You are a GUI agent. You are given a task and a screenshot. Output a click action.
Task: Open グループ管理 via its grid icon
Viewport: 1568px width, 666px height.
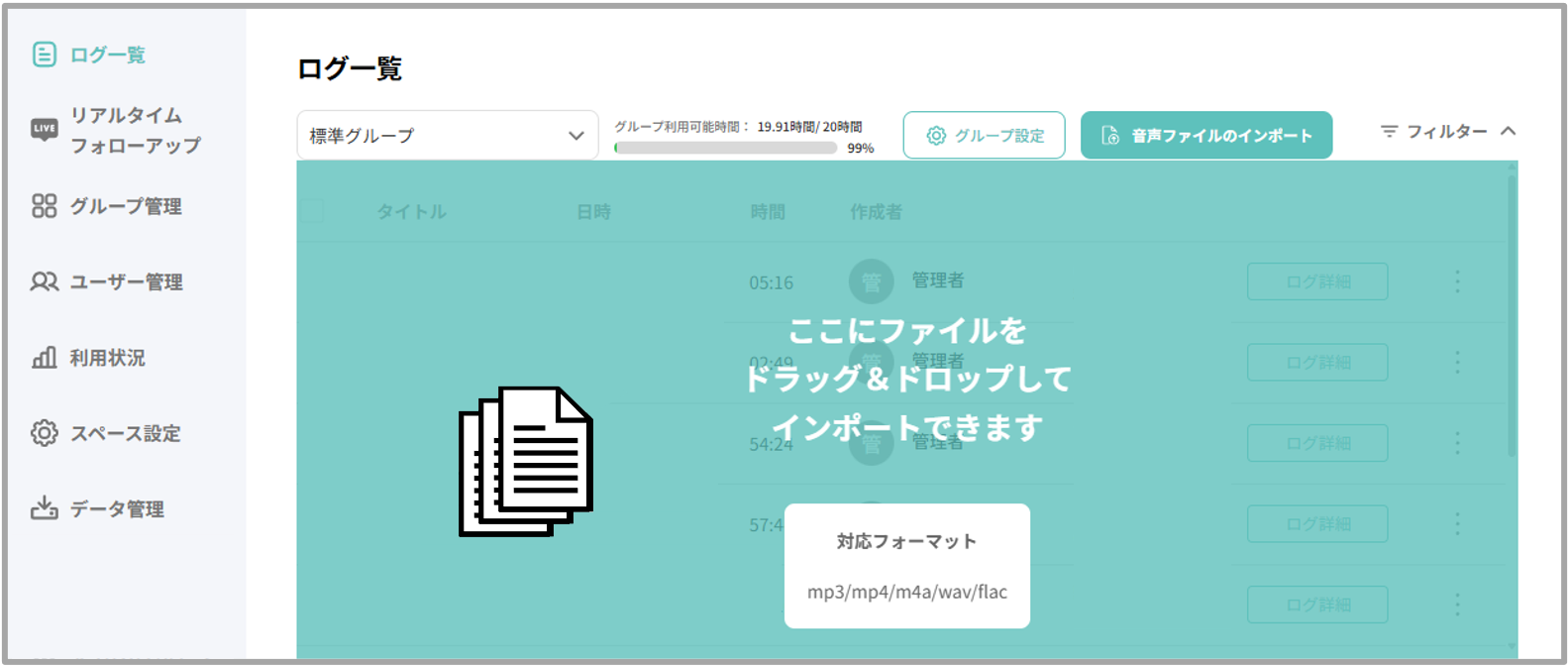tap(44, 206)
